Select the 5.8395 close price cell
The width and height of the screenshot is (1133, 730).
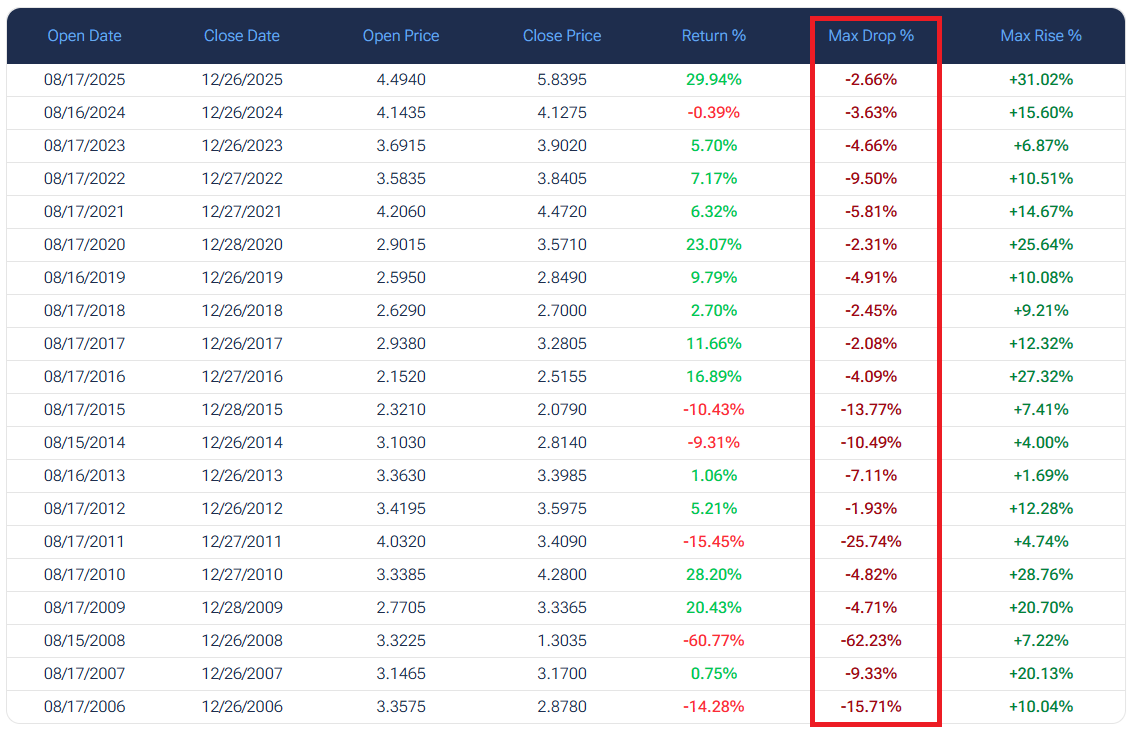tap(561, 80)
